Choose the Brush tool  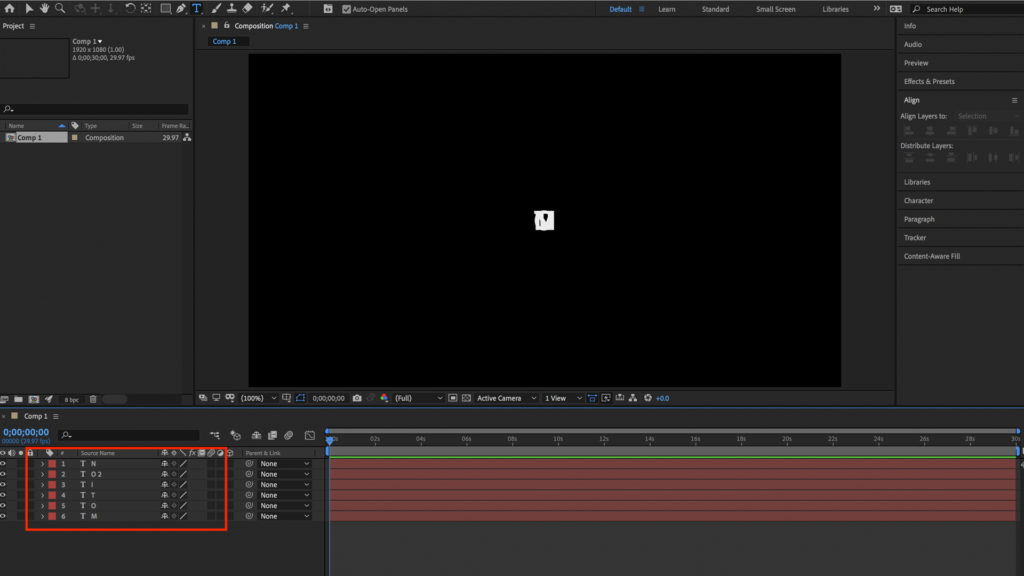(x=216, y=8)
